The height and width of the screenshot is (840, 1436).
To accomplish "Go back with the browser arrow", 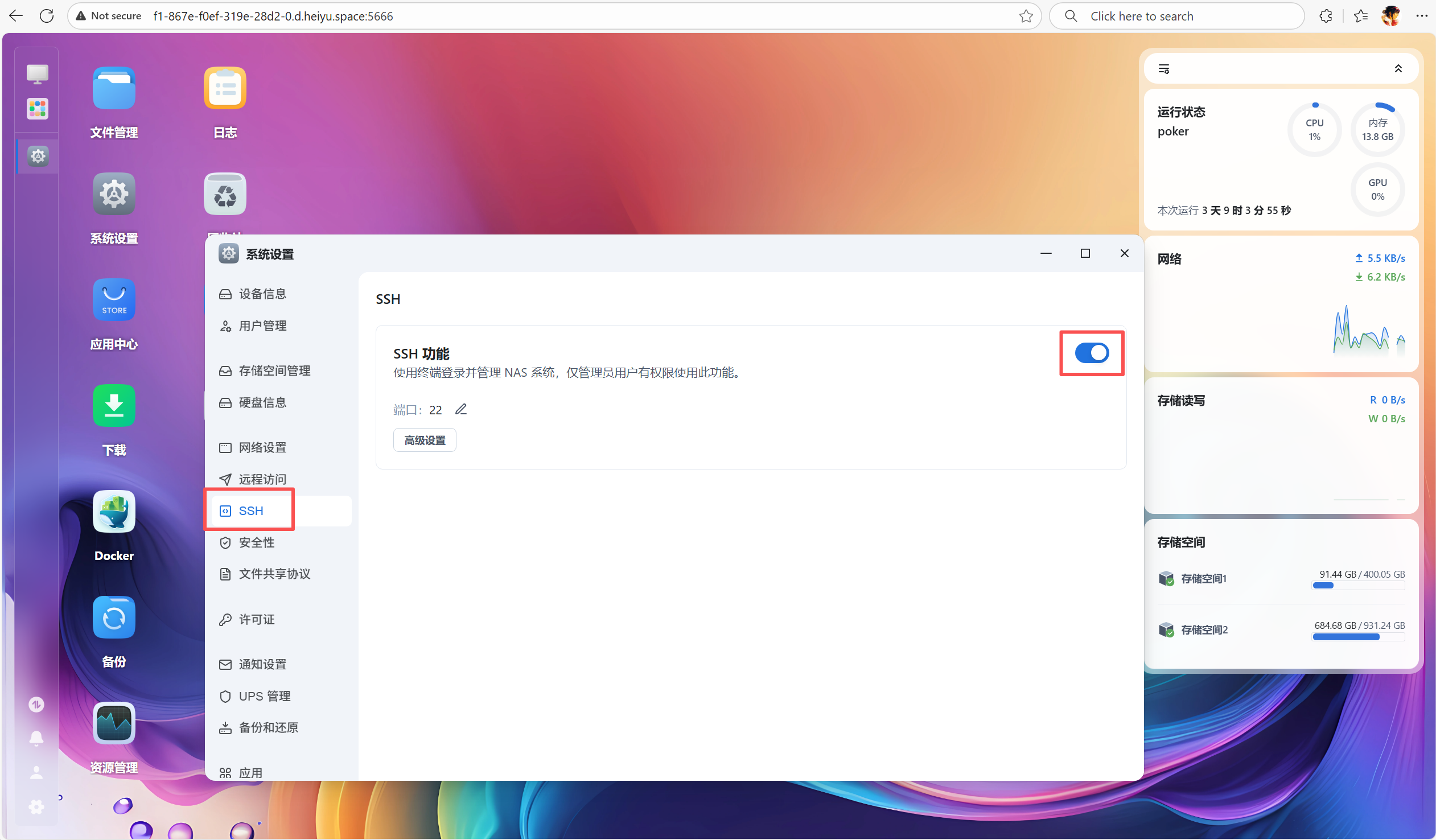I will [16, 16].
